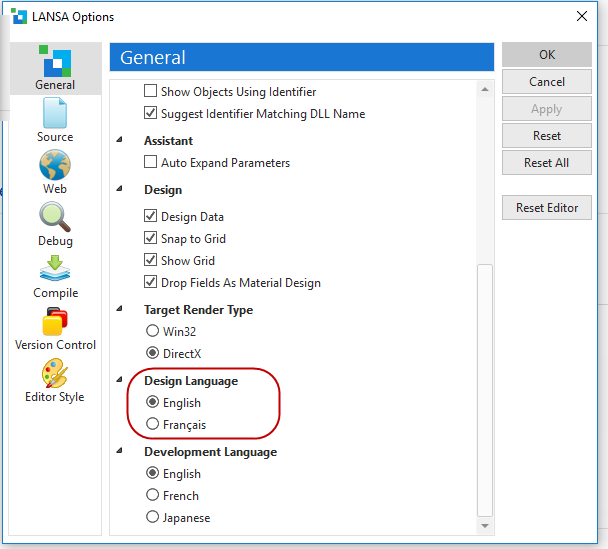Click the scrollbar down arrow
The image size is (608, 549).
pos(485,525)
